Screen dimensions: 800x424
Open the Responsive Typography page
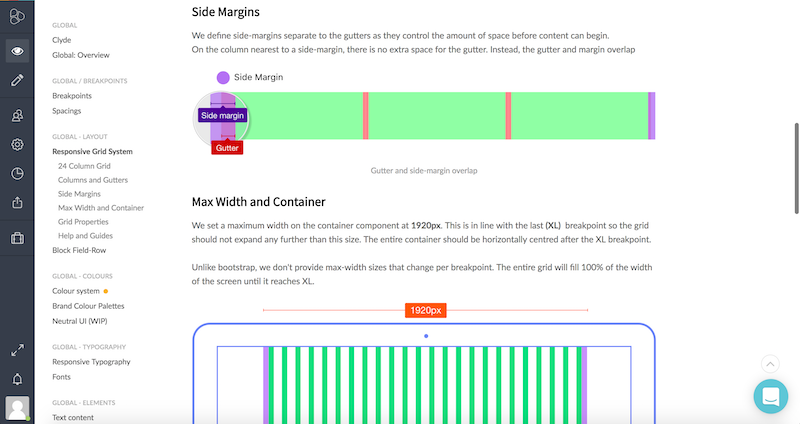(x=91, y=362)
